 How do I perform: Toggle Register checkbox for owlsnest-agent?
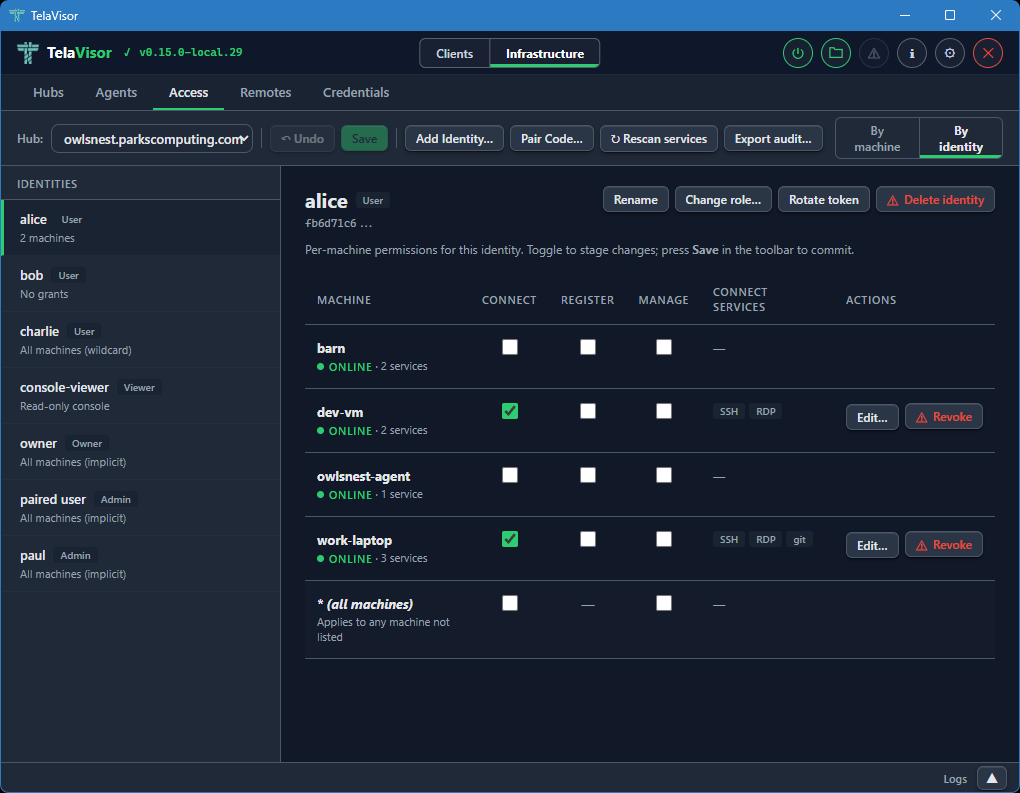click(587, 475)
